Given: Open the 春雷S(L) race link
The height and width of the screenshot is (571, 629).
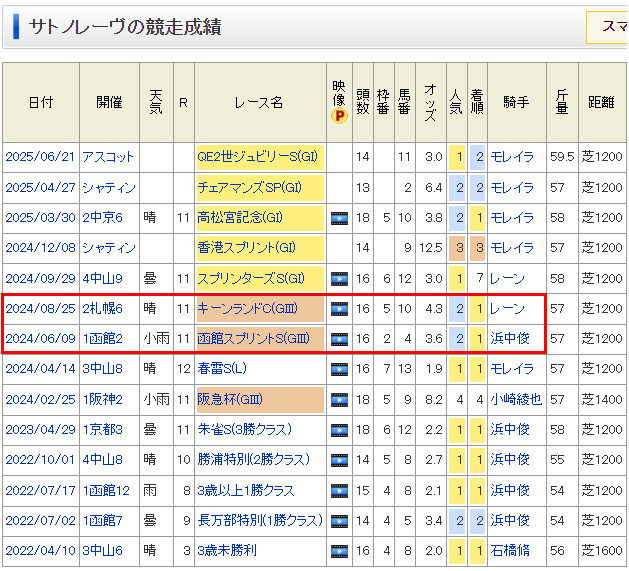Looking at the screenshot, I should (x=222, y=368).
